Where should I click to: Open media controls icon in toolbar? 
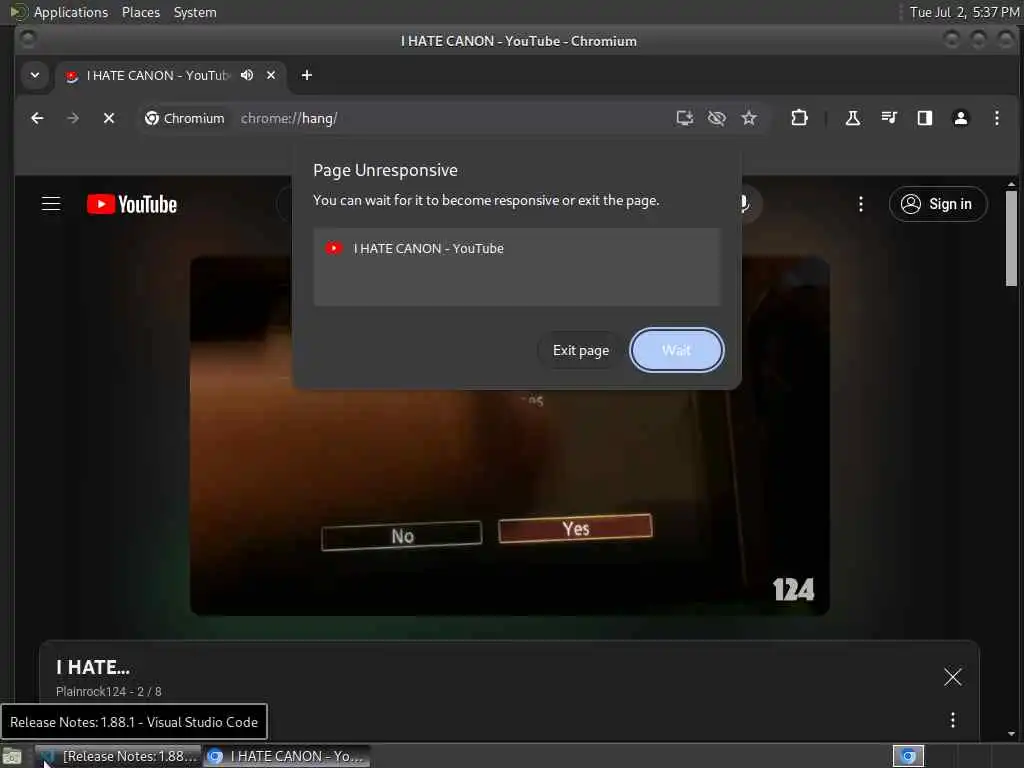889,118
